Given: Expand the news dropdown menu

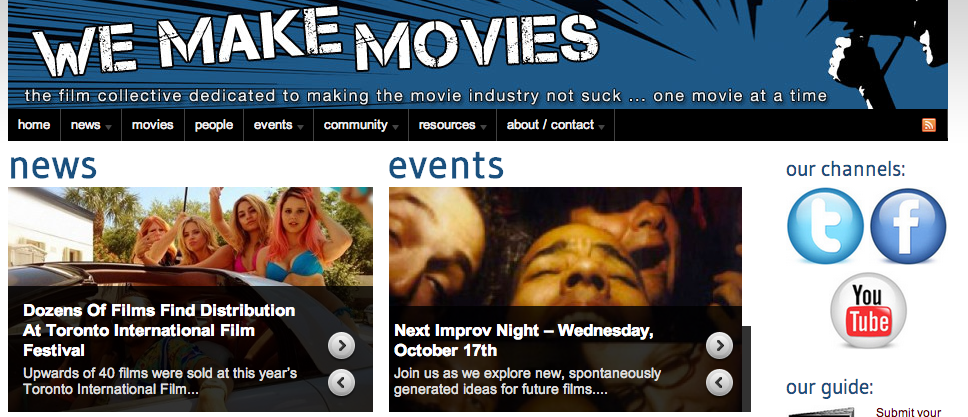Looking at the screenshot, I should click(91, 125).
